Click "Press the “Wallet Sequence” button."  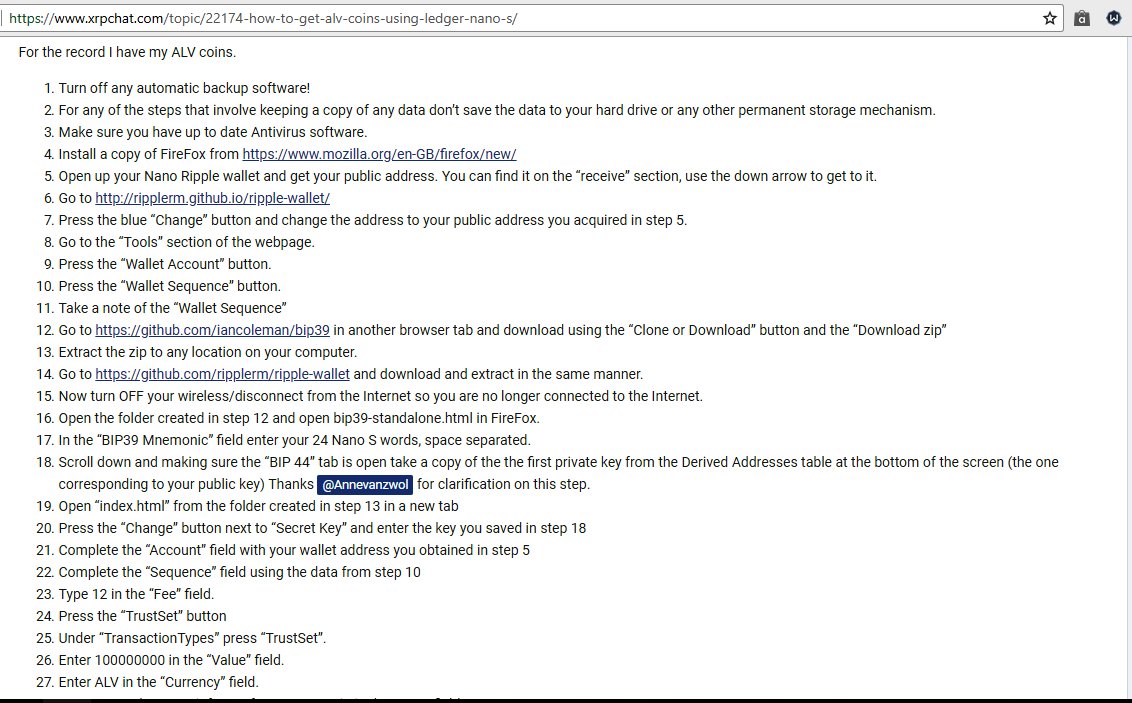[170, 286]
